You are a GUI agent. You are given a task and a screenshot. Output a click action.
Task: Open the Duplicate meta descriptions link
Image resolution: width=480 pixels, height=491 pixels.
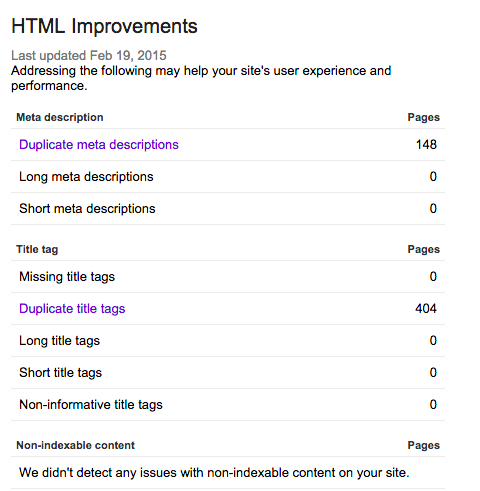pos(99,145)
